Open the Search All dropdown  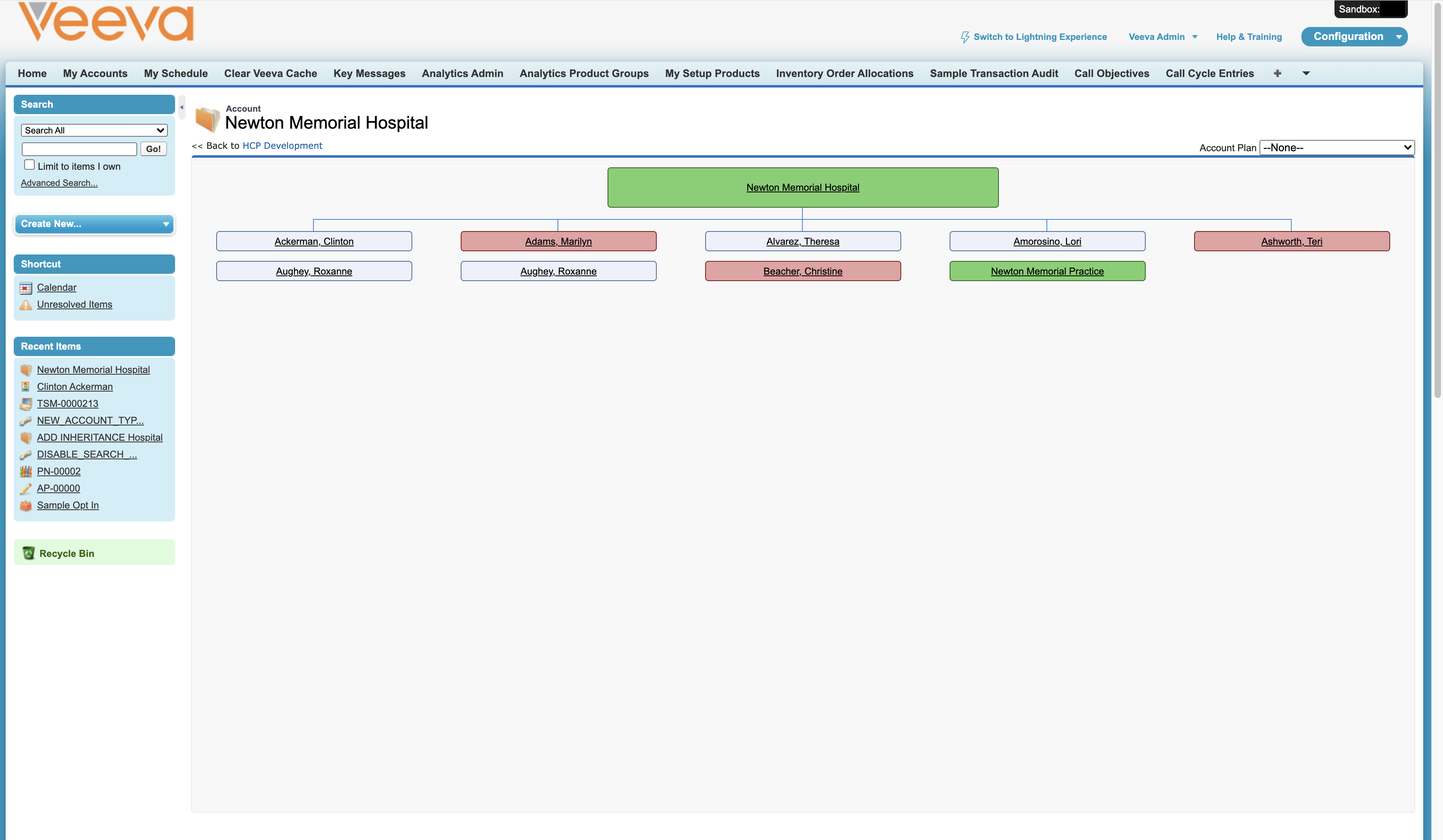pyautogui.click(x=94, y=131)
